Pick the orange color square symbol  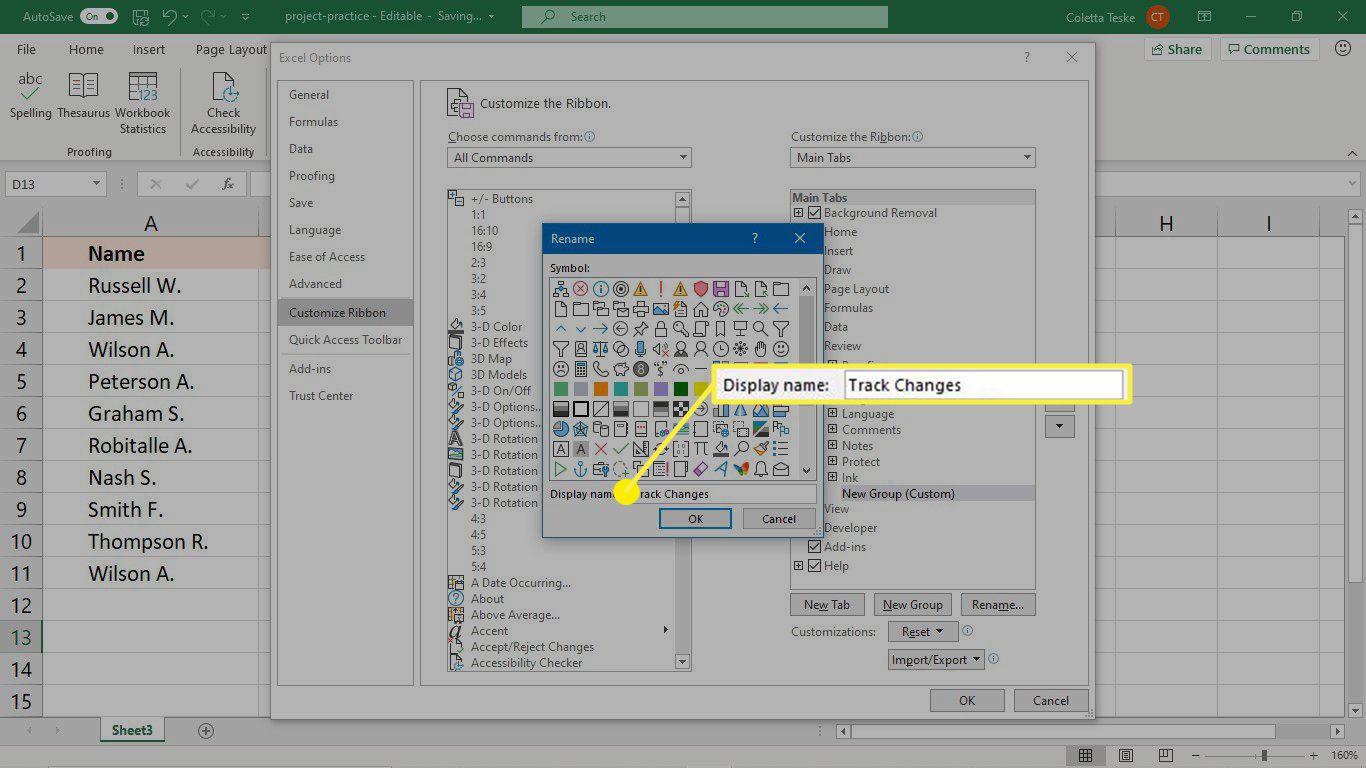601,389
